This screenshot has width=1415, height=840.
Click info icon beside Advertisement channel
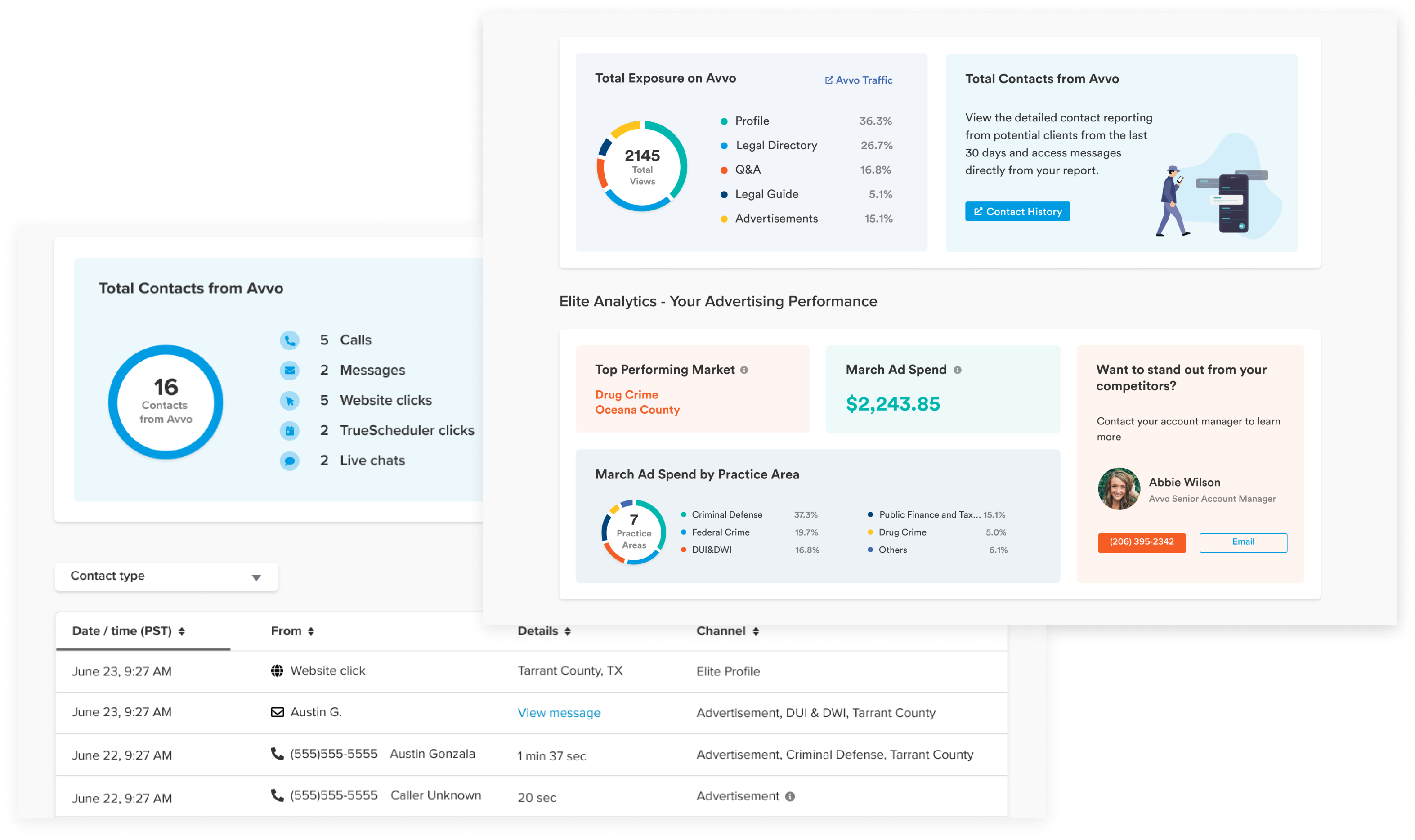point(790,796)
